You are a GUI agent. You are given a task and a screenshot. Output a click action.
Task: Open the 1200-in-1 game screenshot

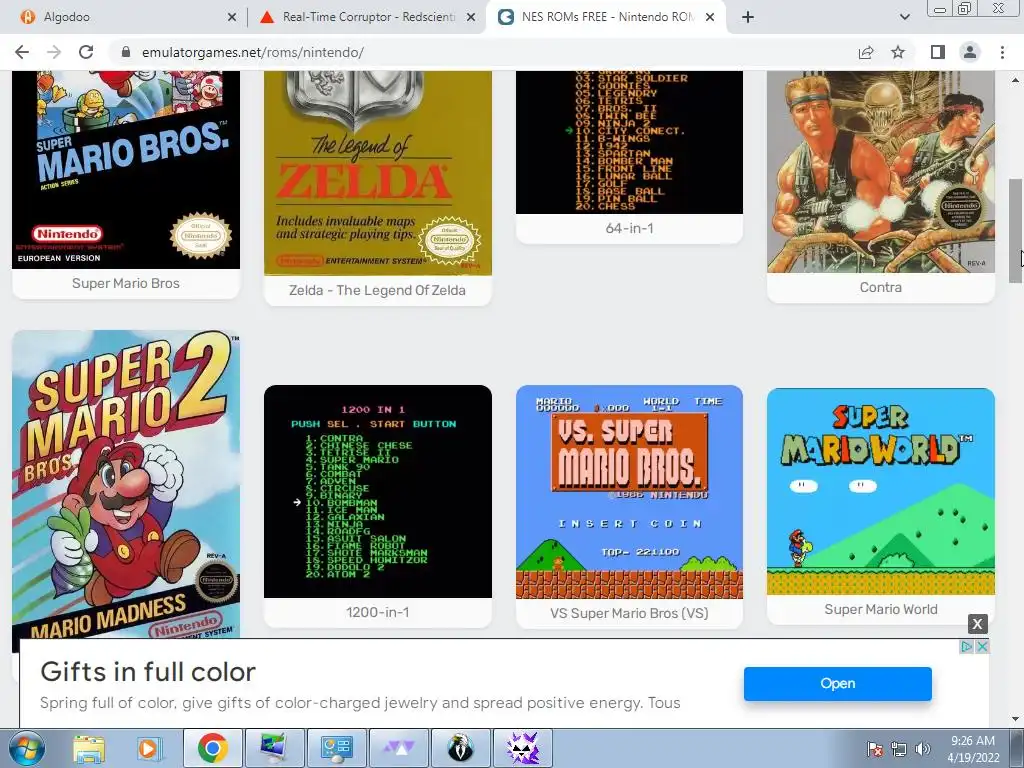coord(377,491)
